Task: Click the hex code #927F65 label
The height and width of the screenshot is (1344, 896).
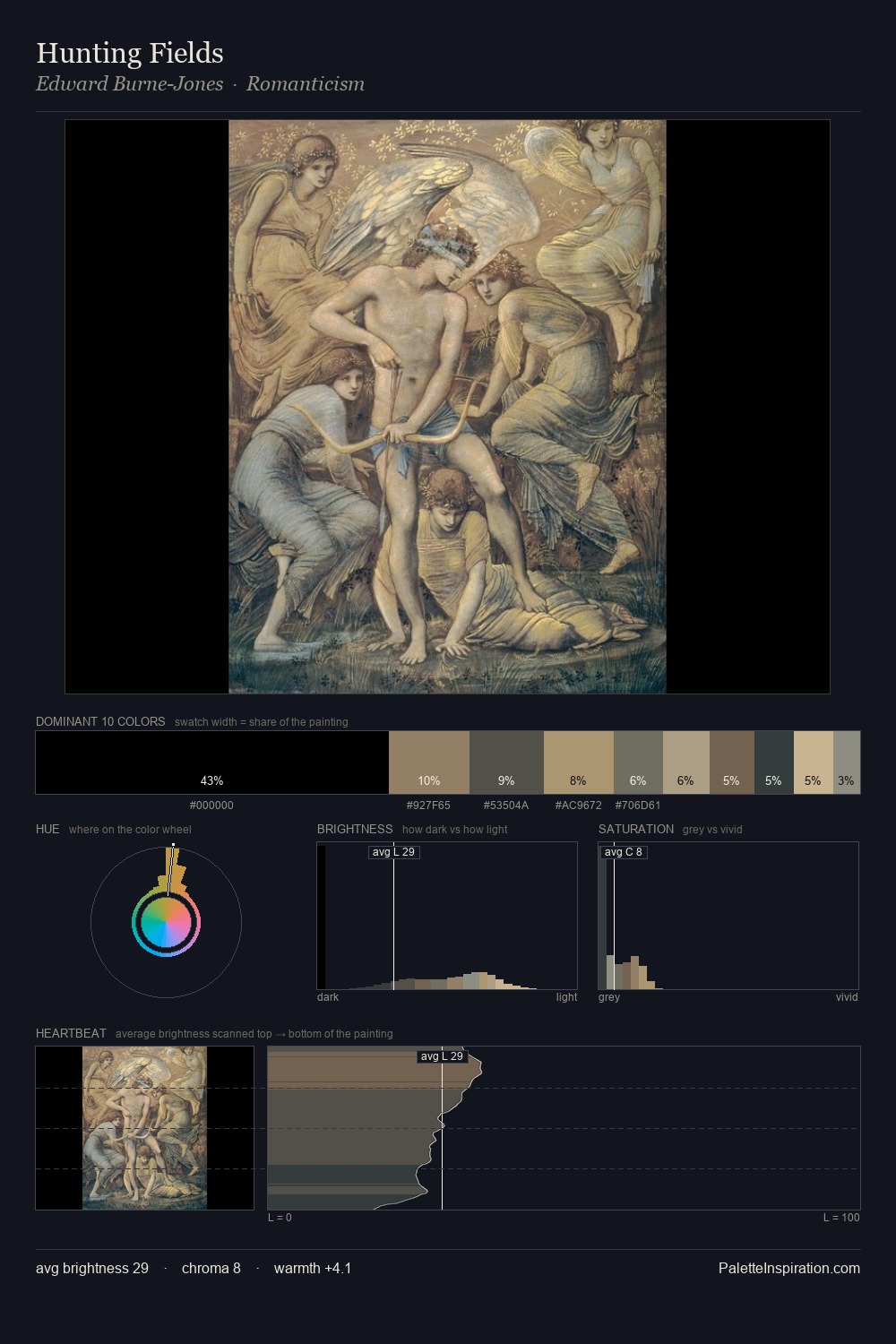Action: point(428,806)
